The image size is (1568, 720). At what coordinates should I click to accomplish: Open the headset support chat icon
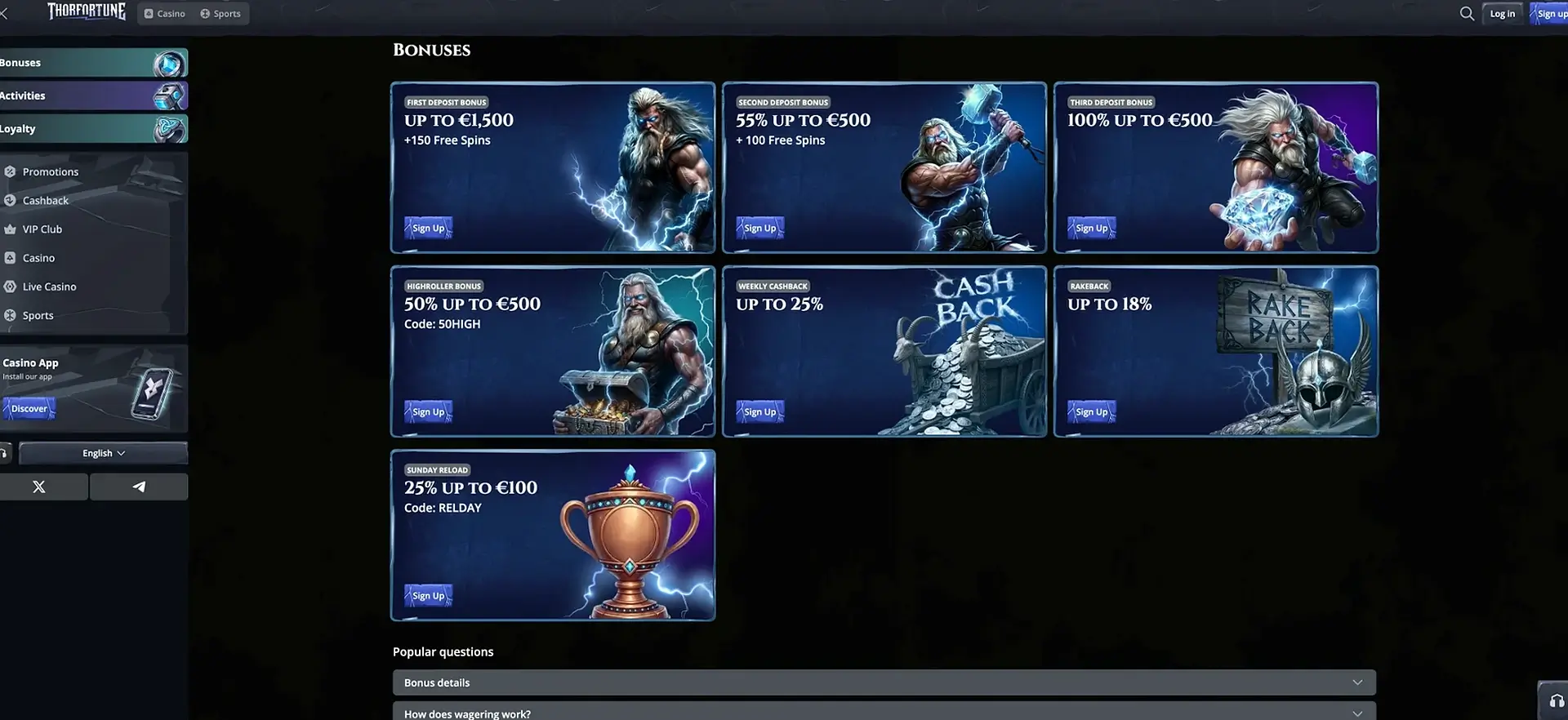(x=1557, y=701)
